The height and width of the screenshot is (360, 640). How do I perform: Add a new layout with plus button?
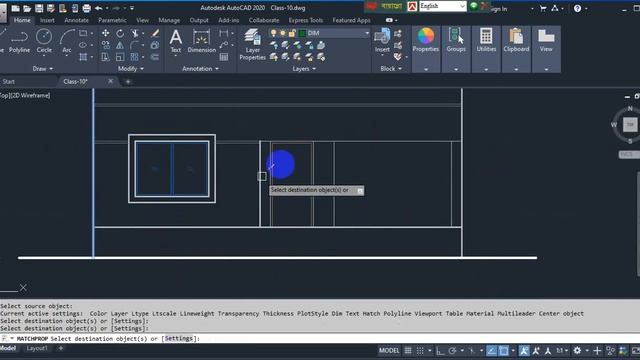click(61, 349)
